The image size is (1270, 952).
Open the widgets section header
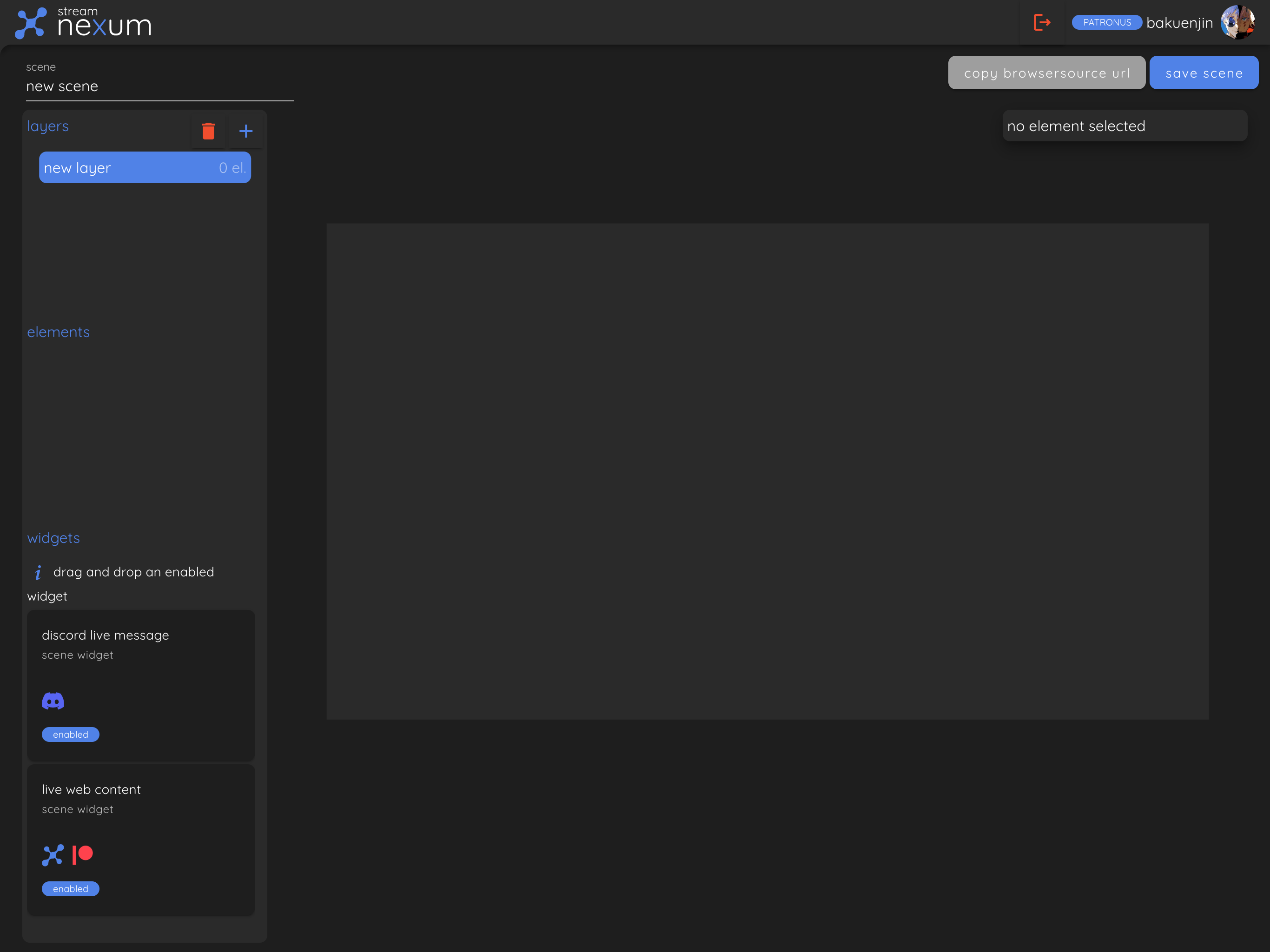click(53, 538)
